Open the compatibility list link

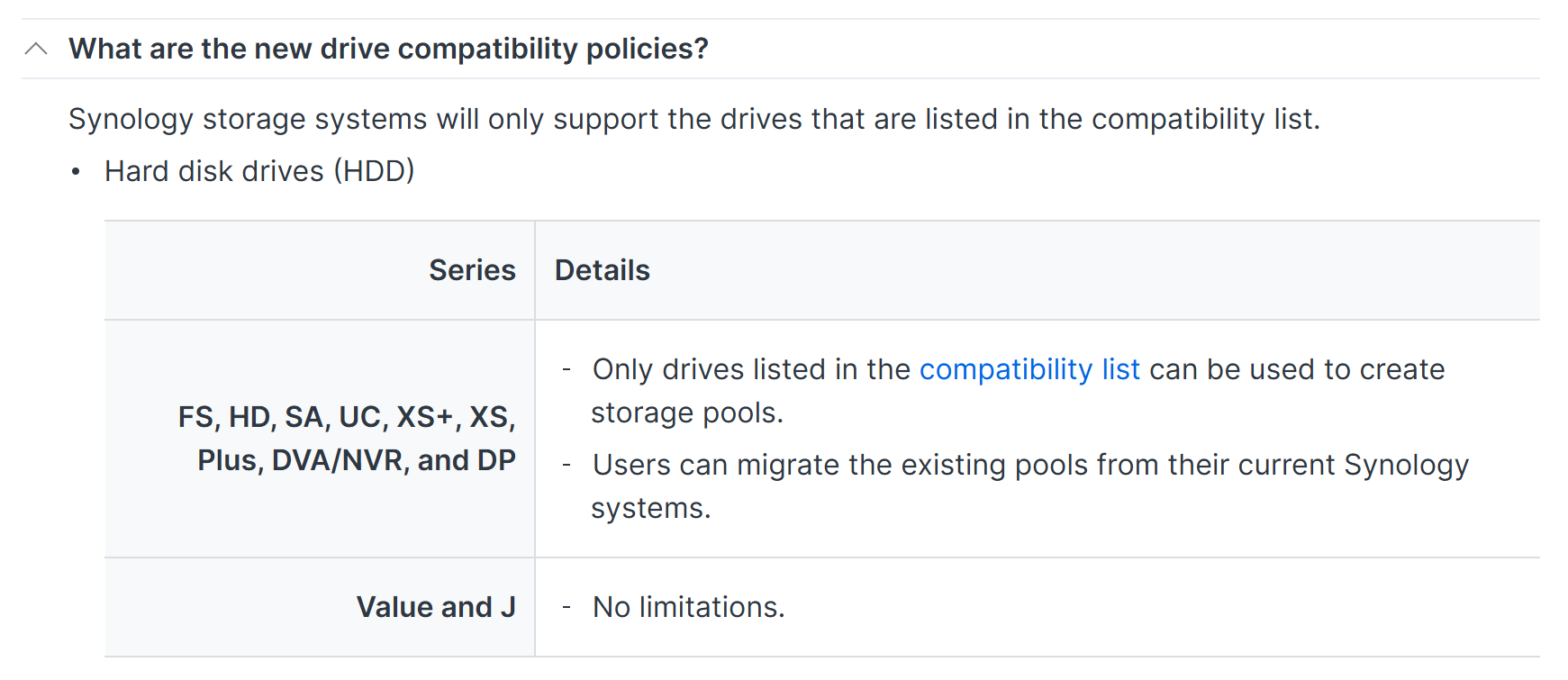tap(1029, 369)
